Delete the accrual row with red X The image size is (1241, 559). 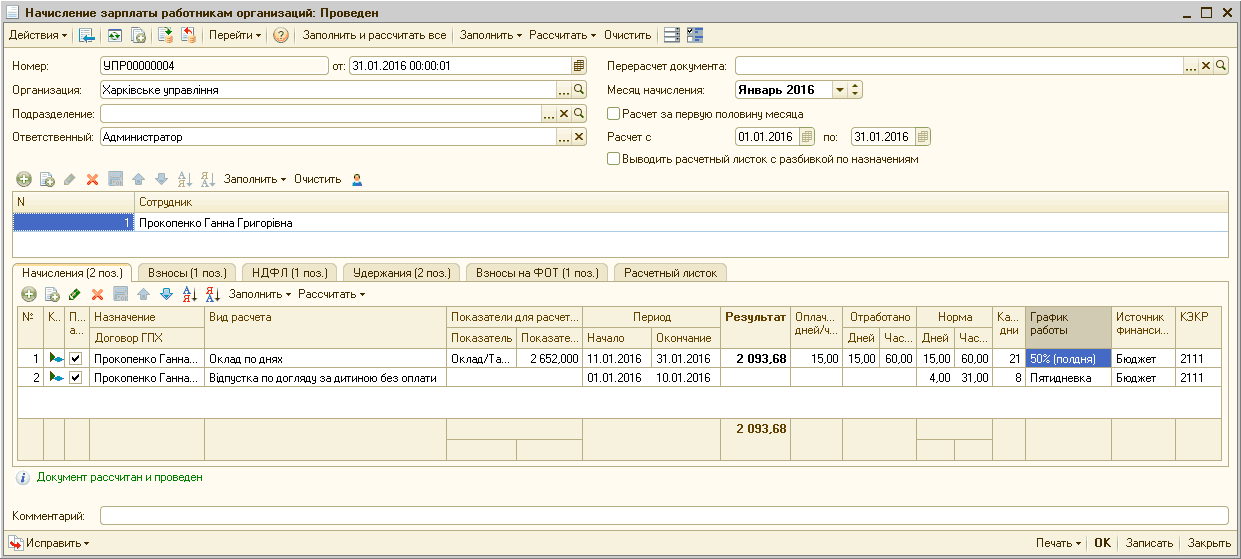tap(98, 294)
